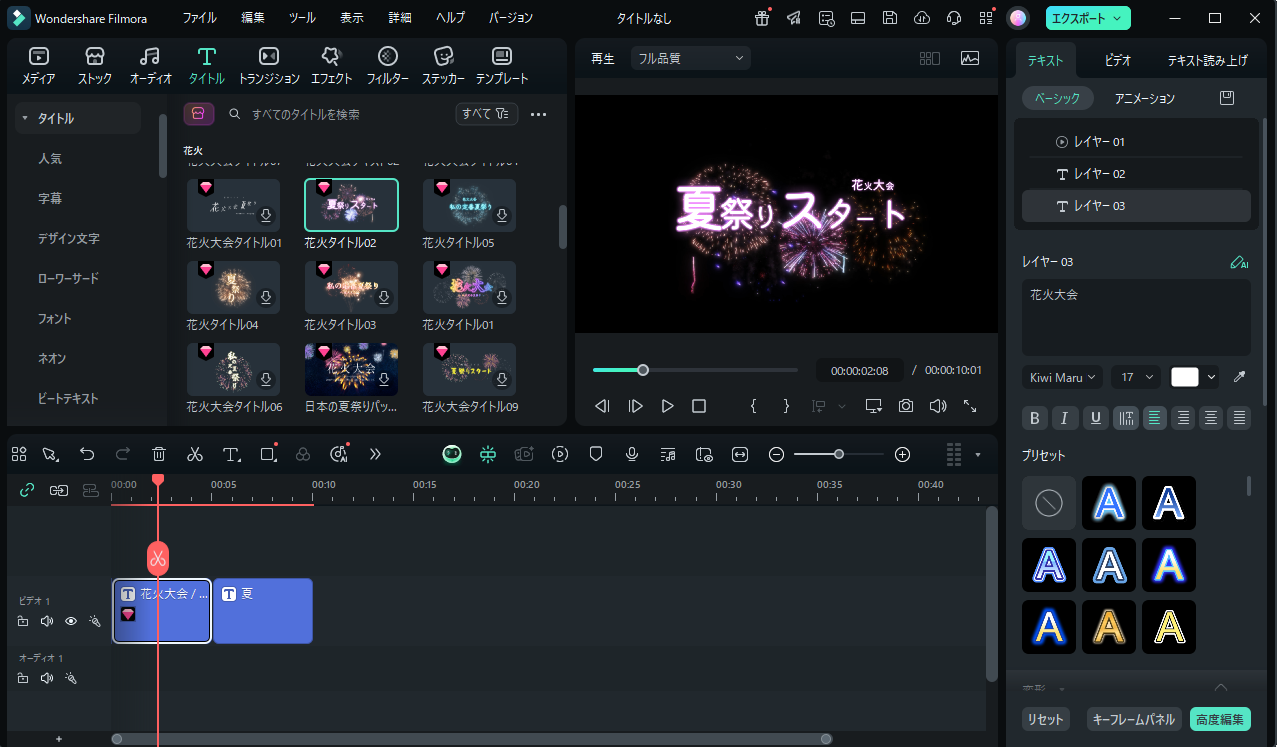Enter fullscreen preview with the expand arrows icon
The height and width of the screenshot is (747, 1277).
[x=970, y=406]
